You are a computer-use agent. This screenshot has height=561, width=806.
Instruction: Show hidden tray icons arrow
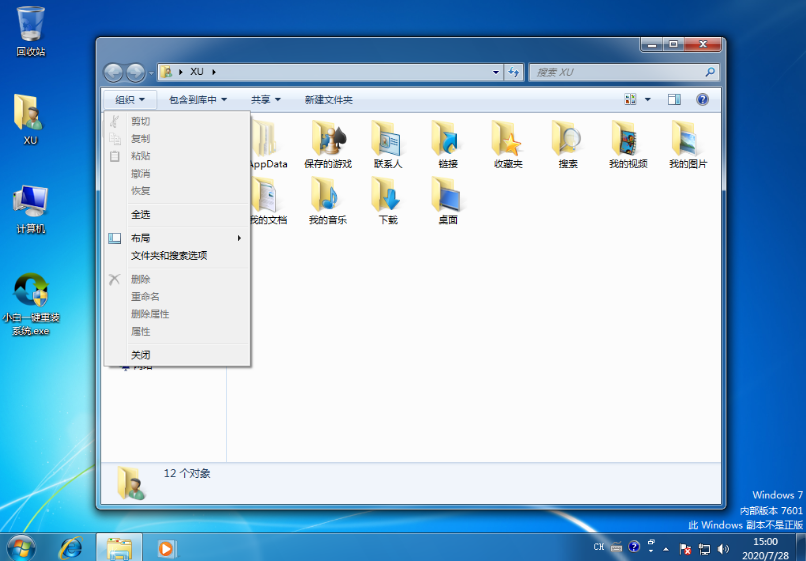[666, 549]
